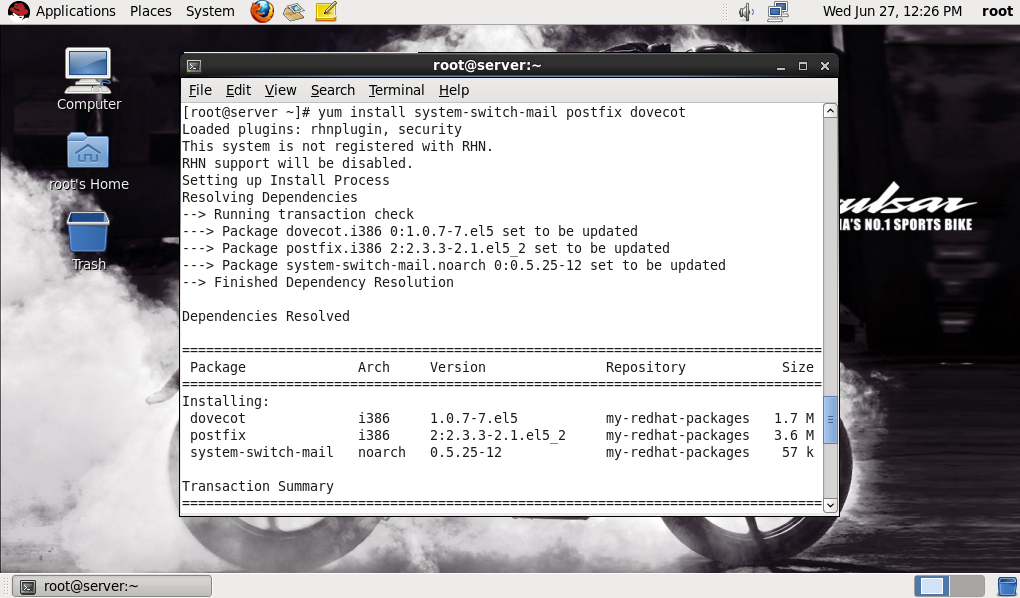
Task: Click the trash applet in bottom panel
Action: 1008,586
